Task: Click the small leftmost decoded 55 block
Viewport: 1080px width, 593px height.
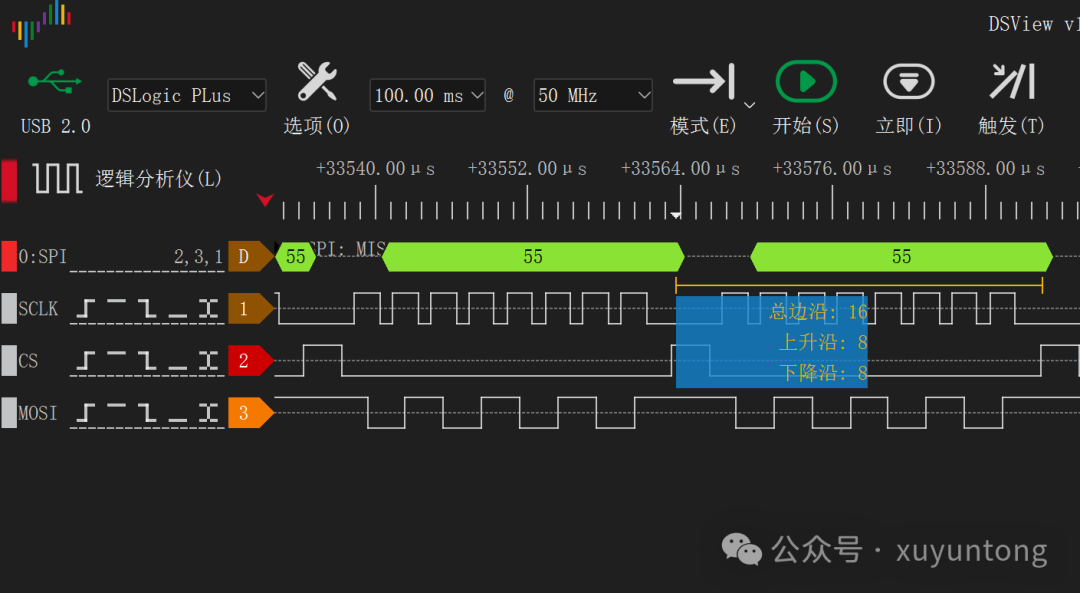Action: click(295, 257)
